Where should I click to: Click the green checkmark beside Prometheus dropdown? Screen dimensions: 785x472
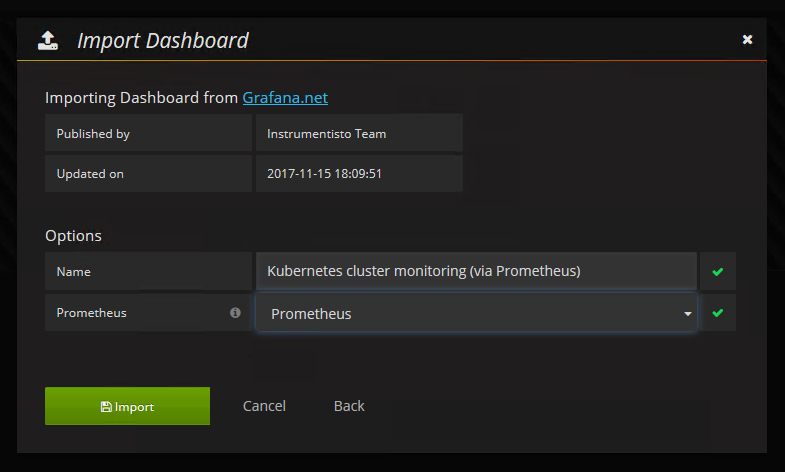click(x=717, y=313)
